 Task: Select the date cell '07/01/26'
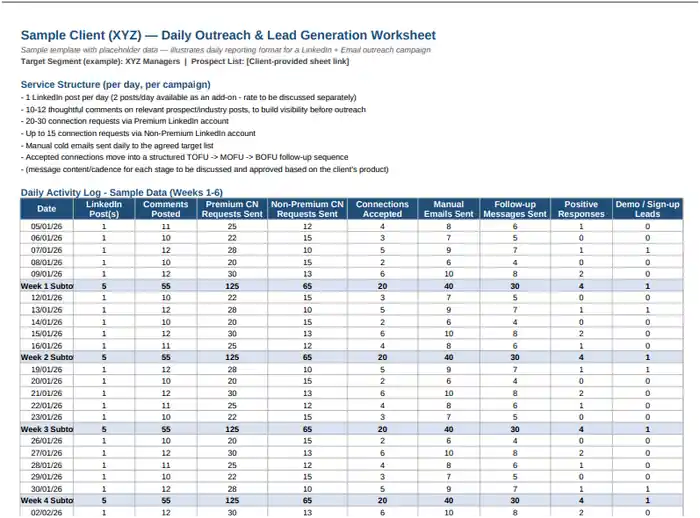coord(46,250)
